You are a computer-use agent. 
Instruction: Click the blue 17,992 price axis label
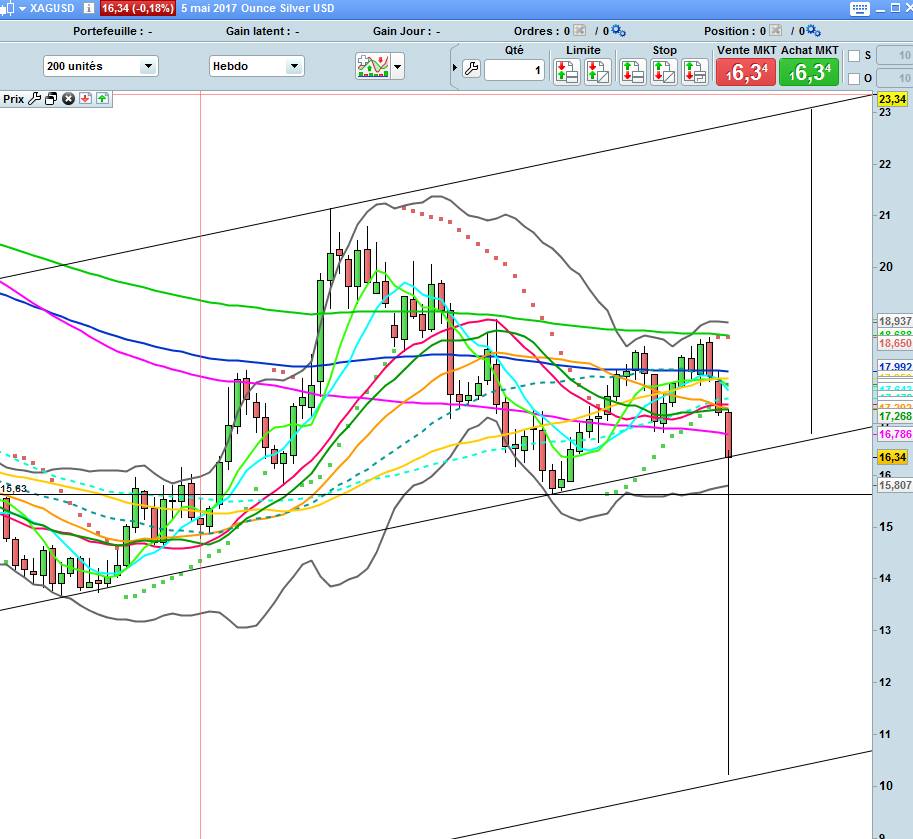tap(894, 366)
